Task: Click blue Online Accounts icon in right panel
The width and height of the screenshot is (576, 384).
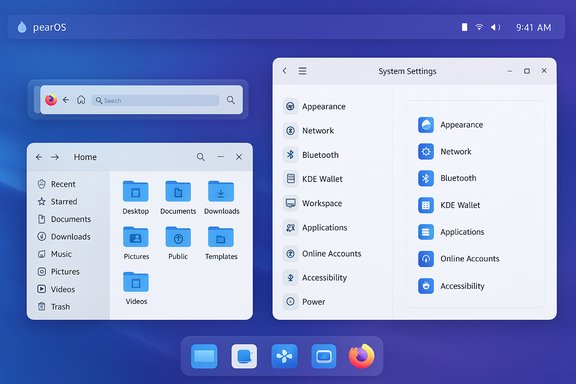Action: pyautogui.click(x=426, y=259)
